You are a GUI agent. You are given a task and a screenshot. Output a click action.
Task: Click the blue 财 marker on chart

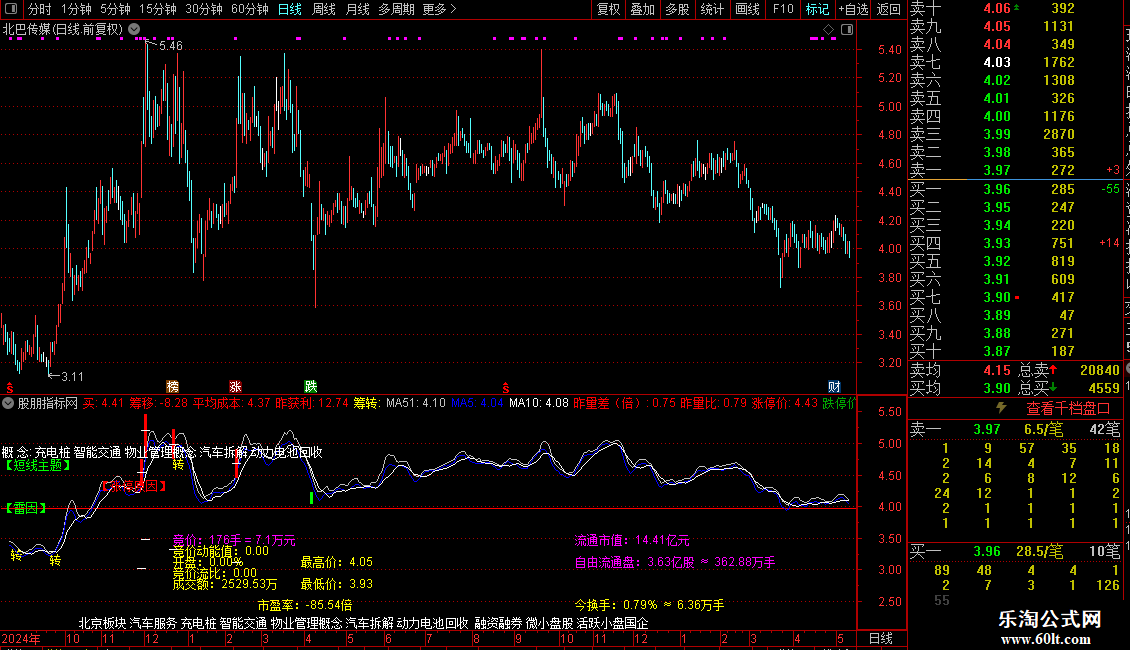click(834, 386)
